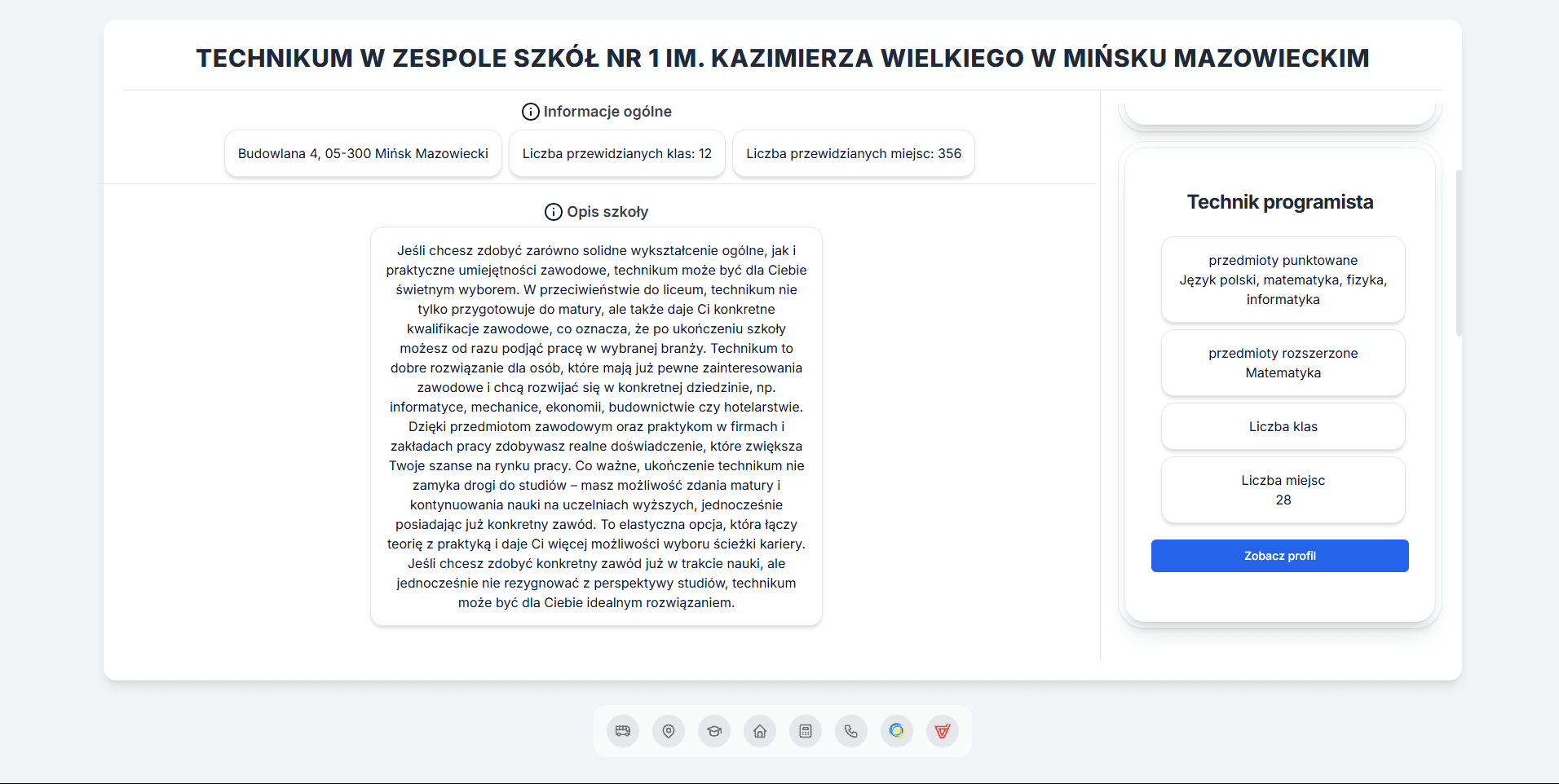
Task: Click the red triangular logo icon
Action: (943, 731)
